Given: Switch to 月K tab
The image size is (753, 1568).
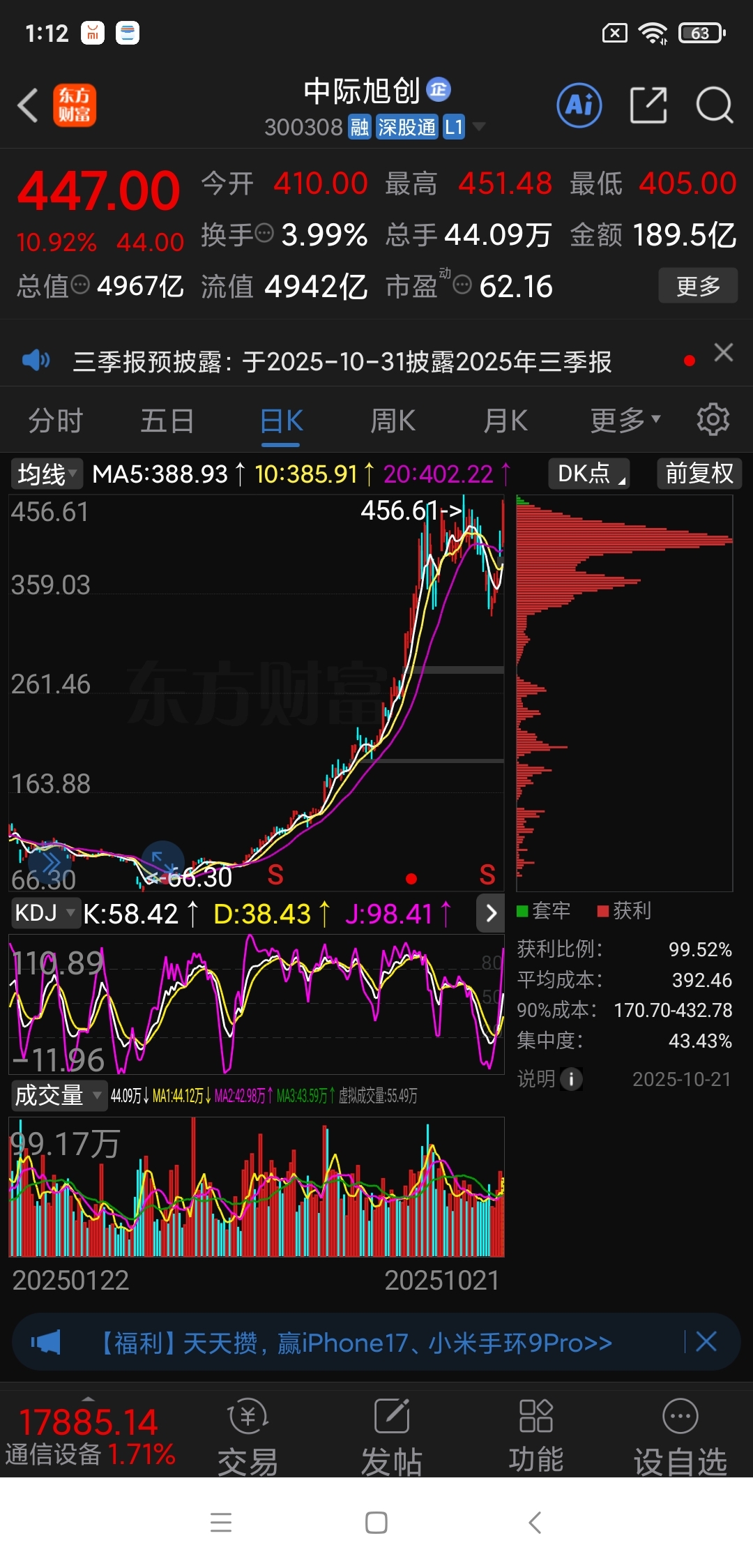Looking at the screenshot, I should click(505, 421).
